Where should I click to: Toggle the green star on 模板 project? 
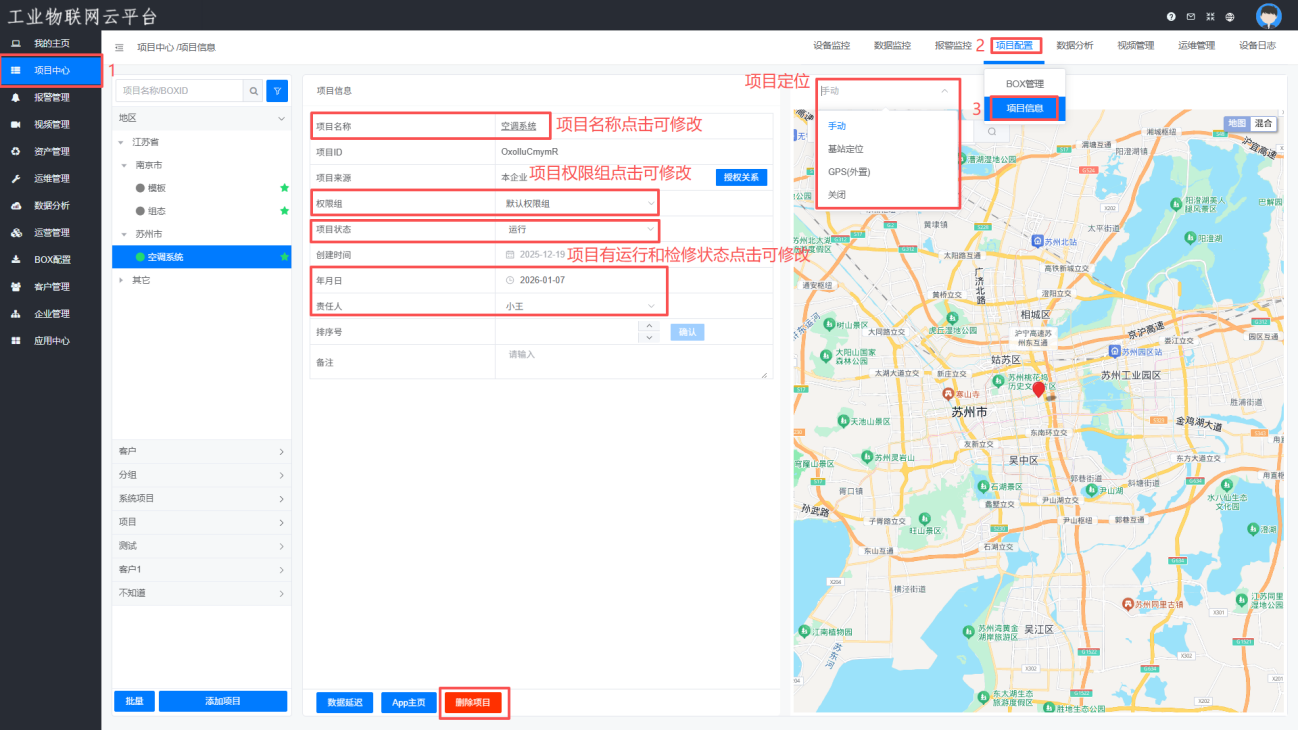[x=284, y=188]
